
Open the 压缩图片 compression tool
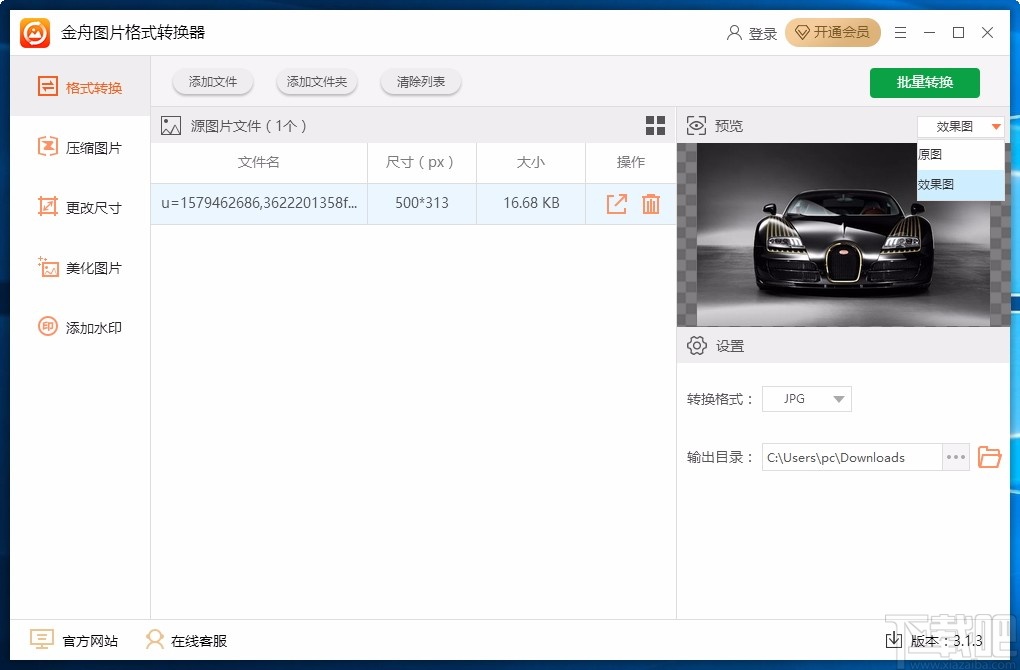tap(80, 147)
